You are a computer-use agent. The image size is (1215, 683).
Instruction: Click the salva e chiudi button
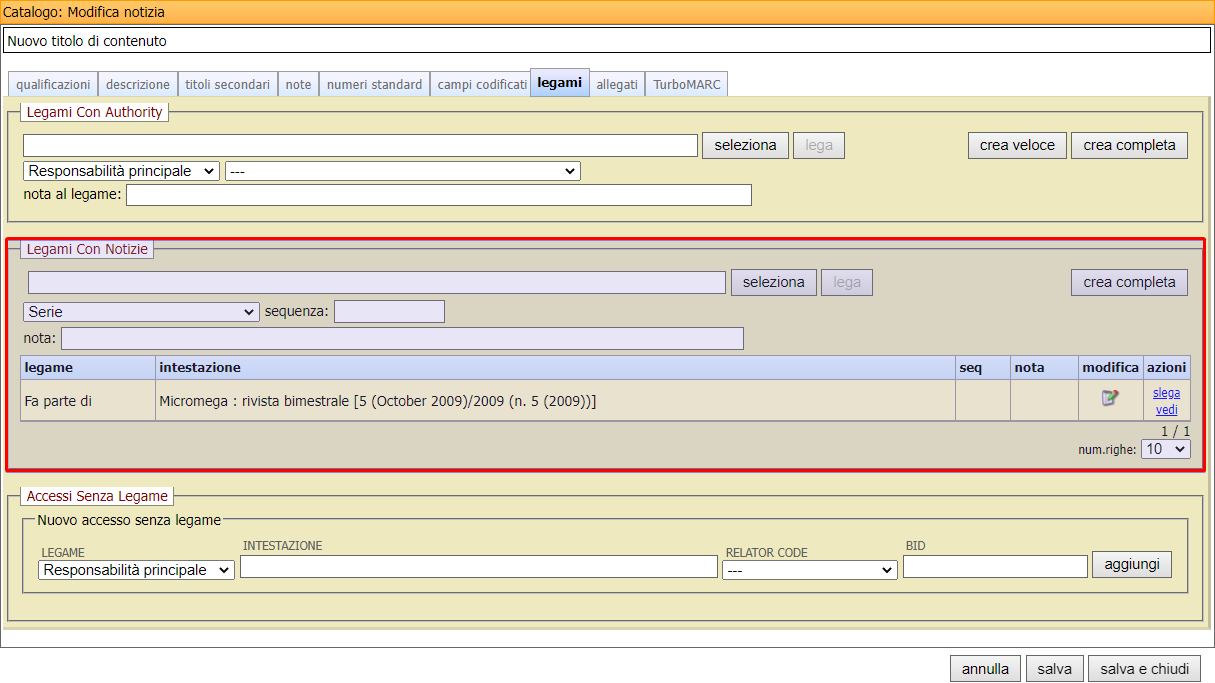pos(1144,669)
